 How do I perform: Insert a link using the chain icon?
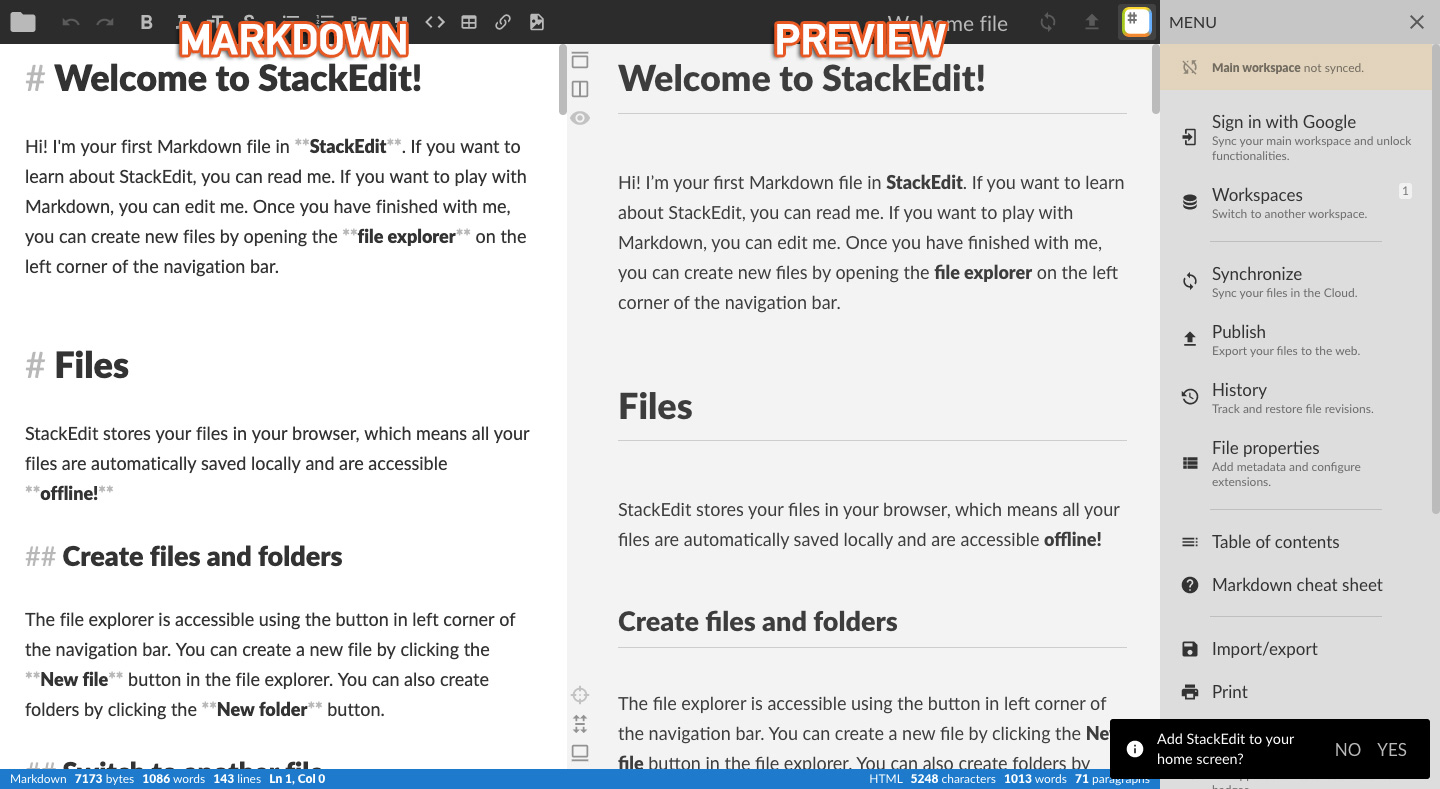(x=503, y=22)
